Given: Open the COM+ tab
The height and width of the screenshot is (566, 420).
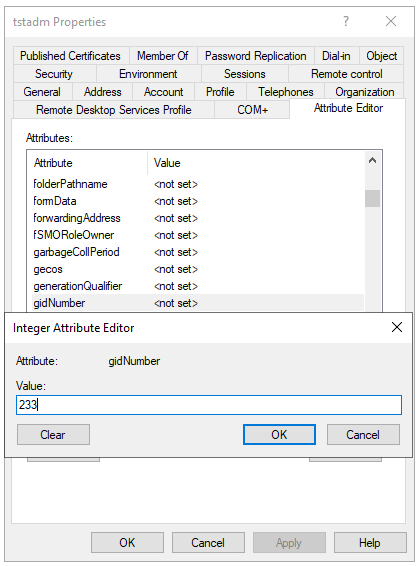Looking at the screenshot, I should tap(252, 110).
